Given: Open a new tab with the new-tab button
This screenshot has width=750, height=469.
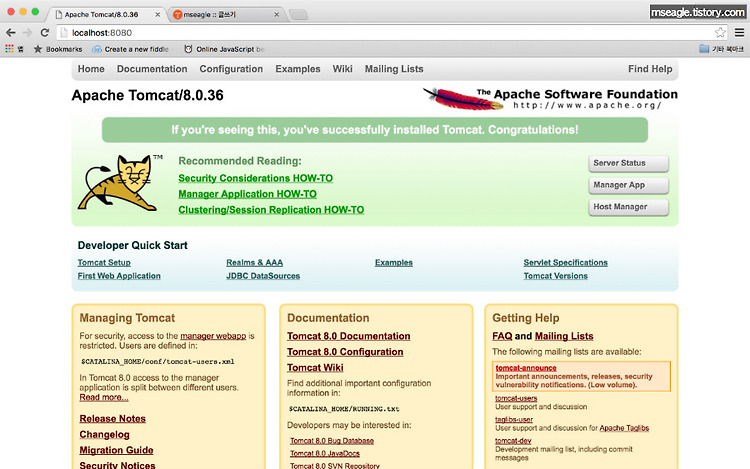Looking at the screenshot, I should click(298, 15).
